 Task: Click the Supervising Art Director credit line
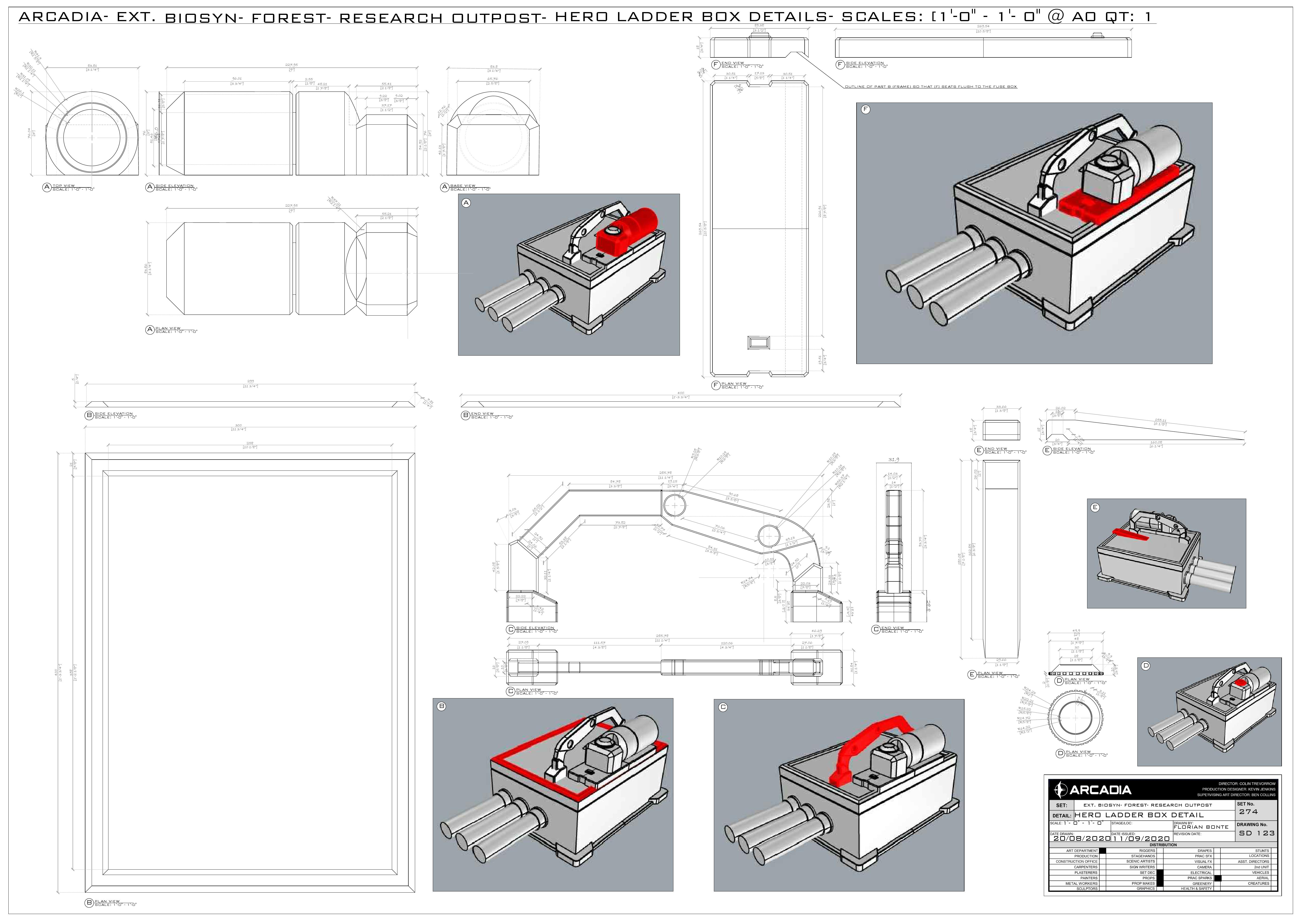1236,795
